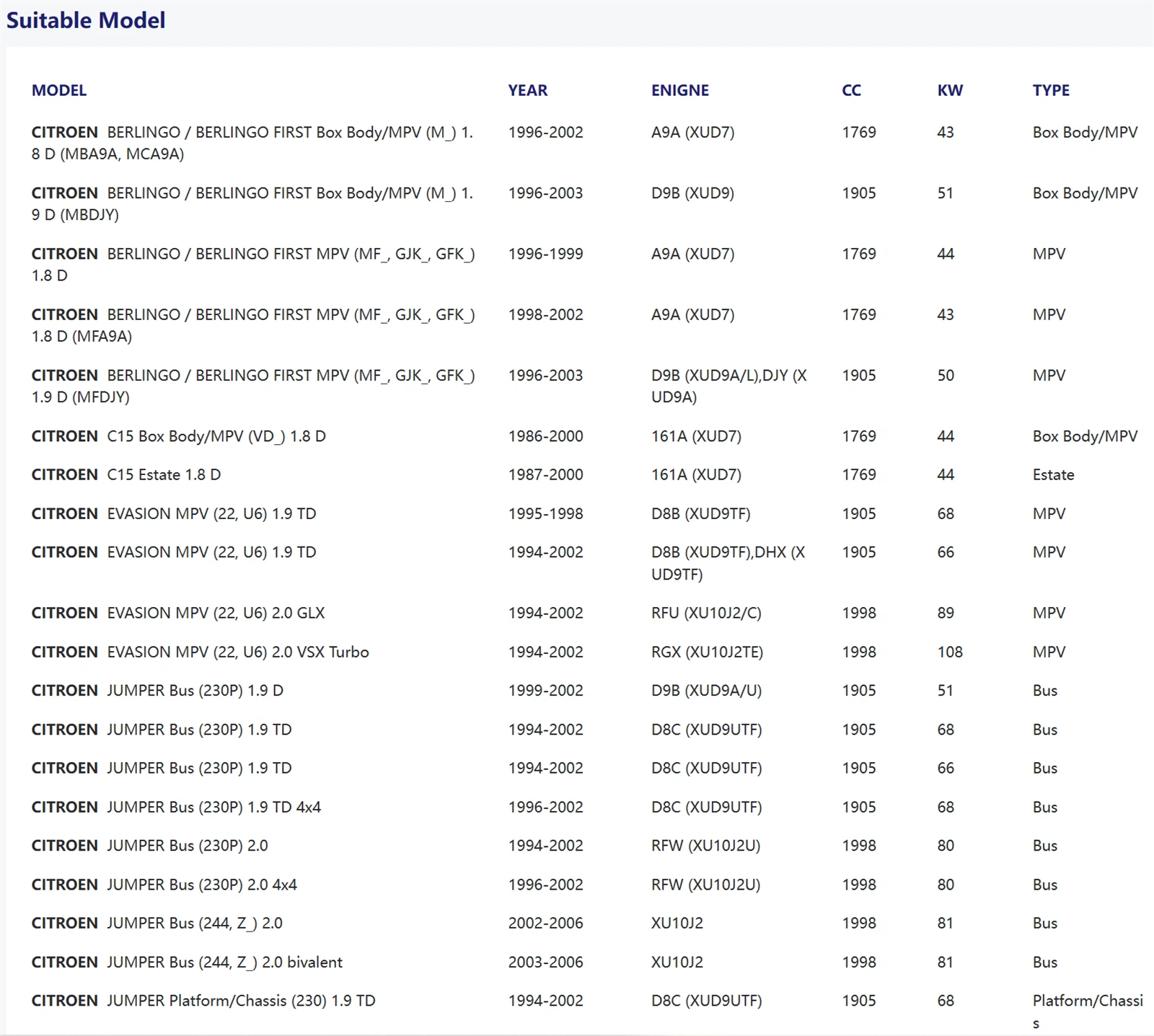
Task: Click the 1986-2000 year cell
Action: pos(546,436)
